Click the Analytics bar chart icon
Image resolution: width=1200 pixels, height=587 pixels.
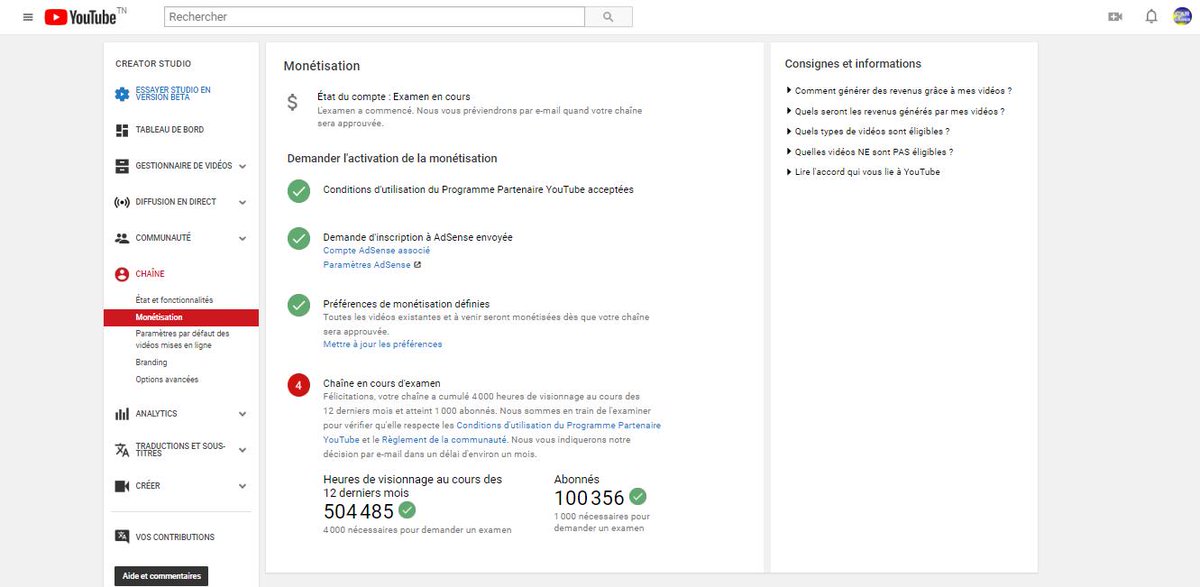tap(122, 414)
